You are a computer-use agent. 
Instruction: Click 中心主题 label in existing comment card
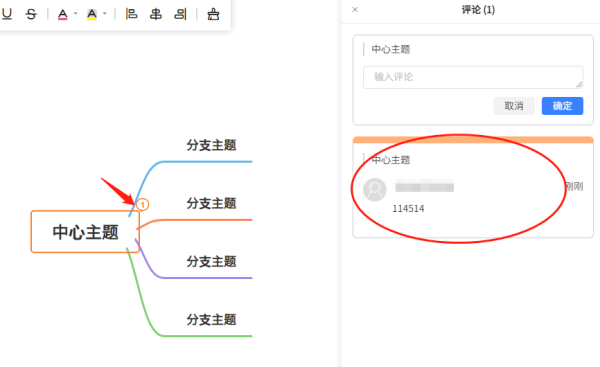(391, 160)
